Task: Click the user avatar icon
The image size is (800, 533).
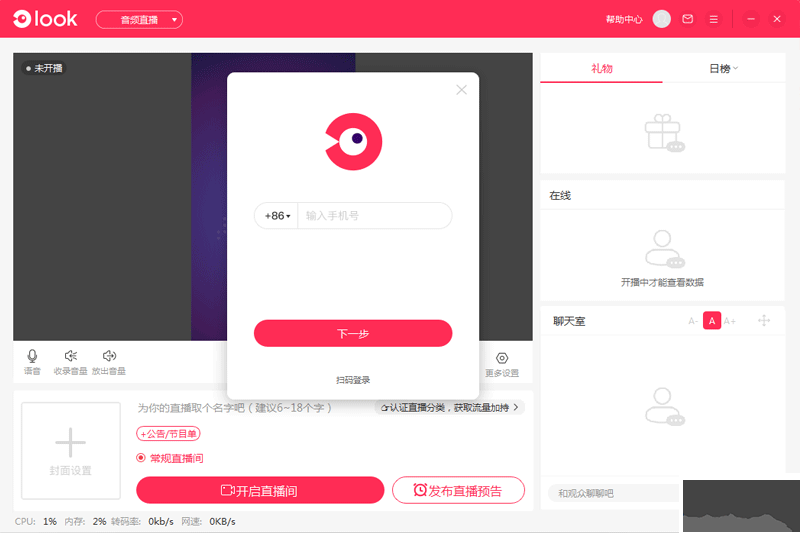Action: pyautogui.click(x=662, y=19)
